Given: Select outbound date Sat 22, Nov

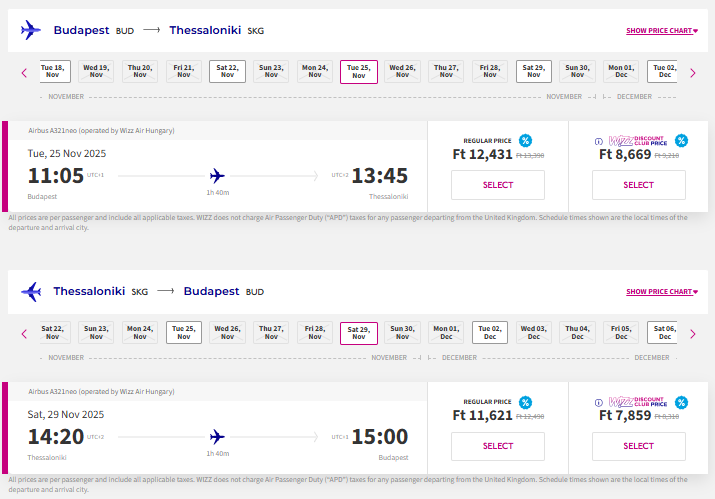Looking at the screenshot, I should (x=227, y=71).
